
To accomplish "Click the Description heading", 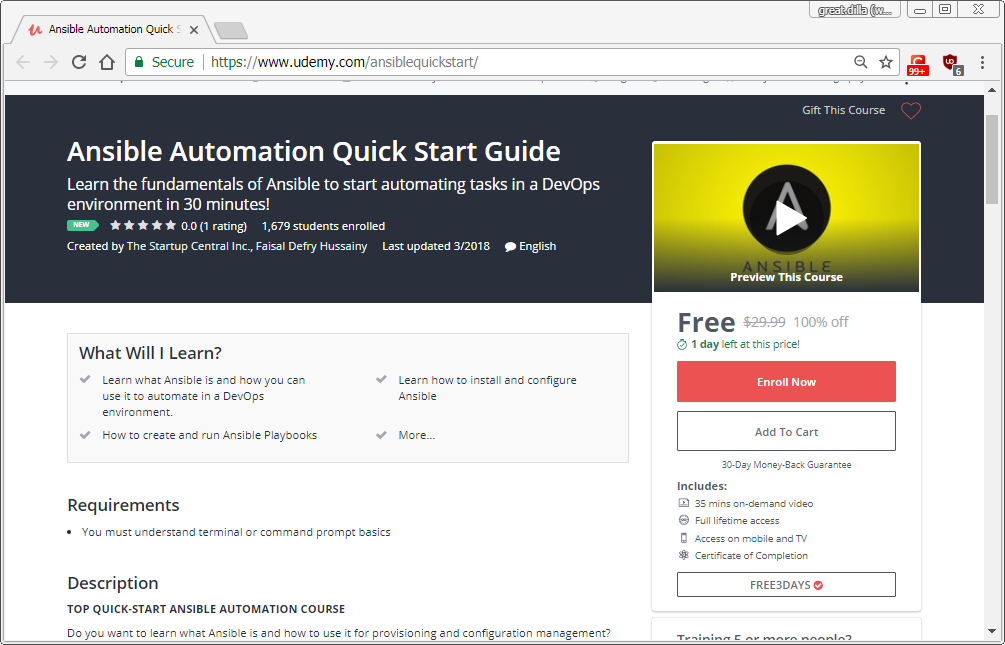I will tap(113, 583).
